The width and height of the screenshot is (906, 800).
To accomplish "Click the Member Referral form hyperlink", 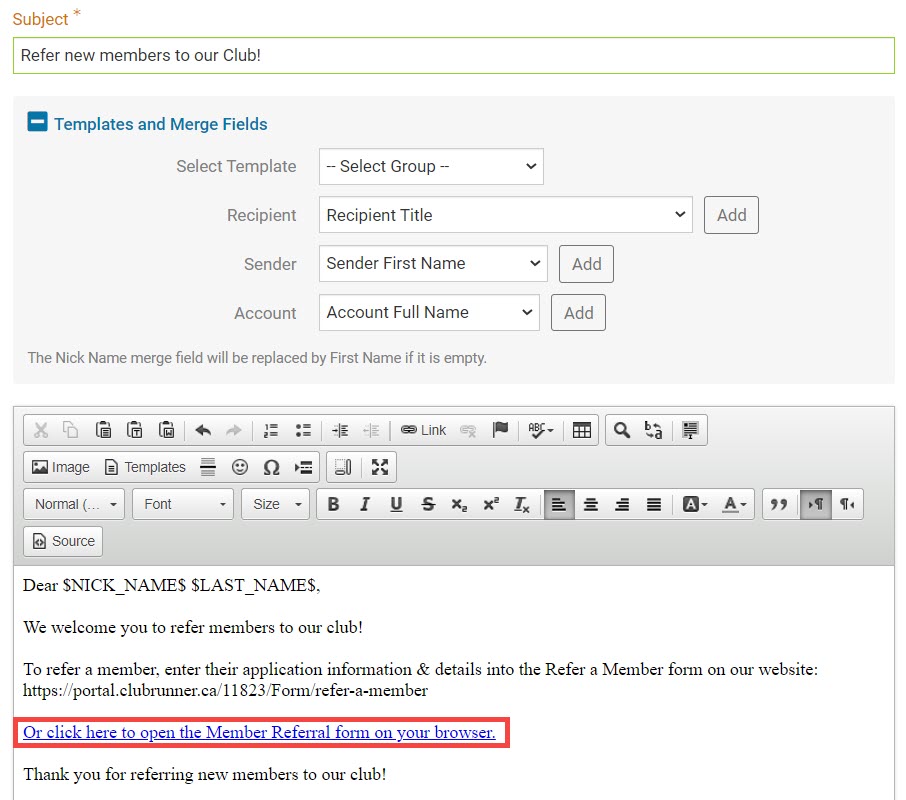I will point(259,733).
